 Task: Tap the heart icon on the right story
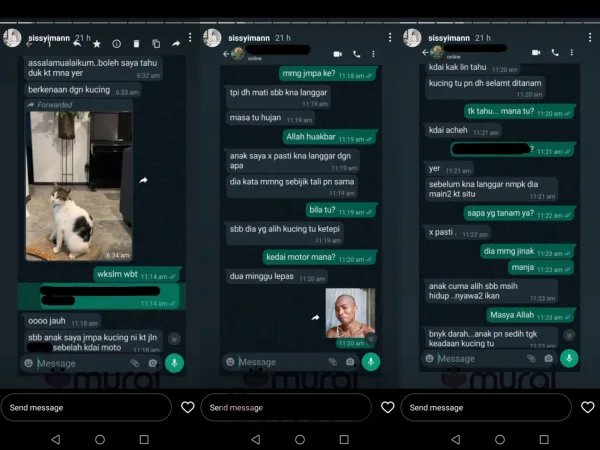tap(587, 407)
